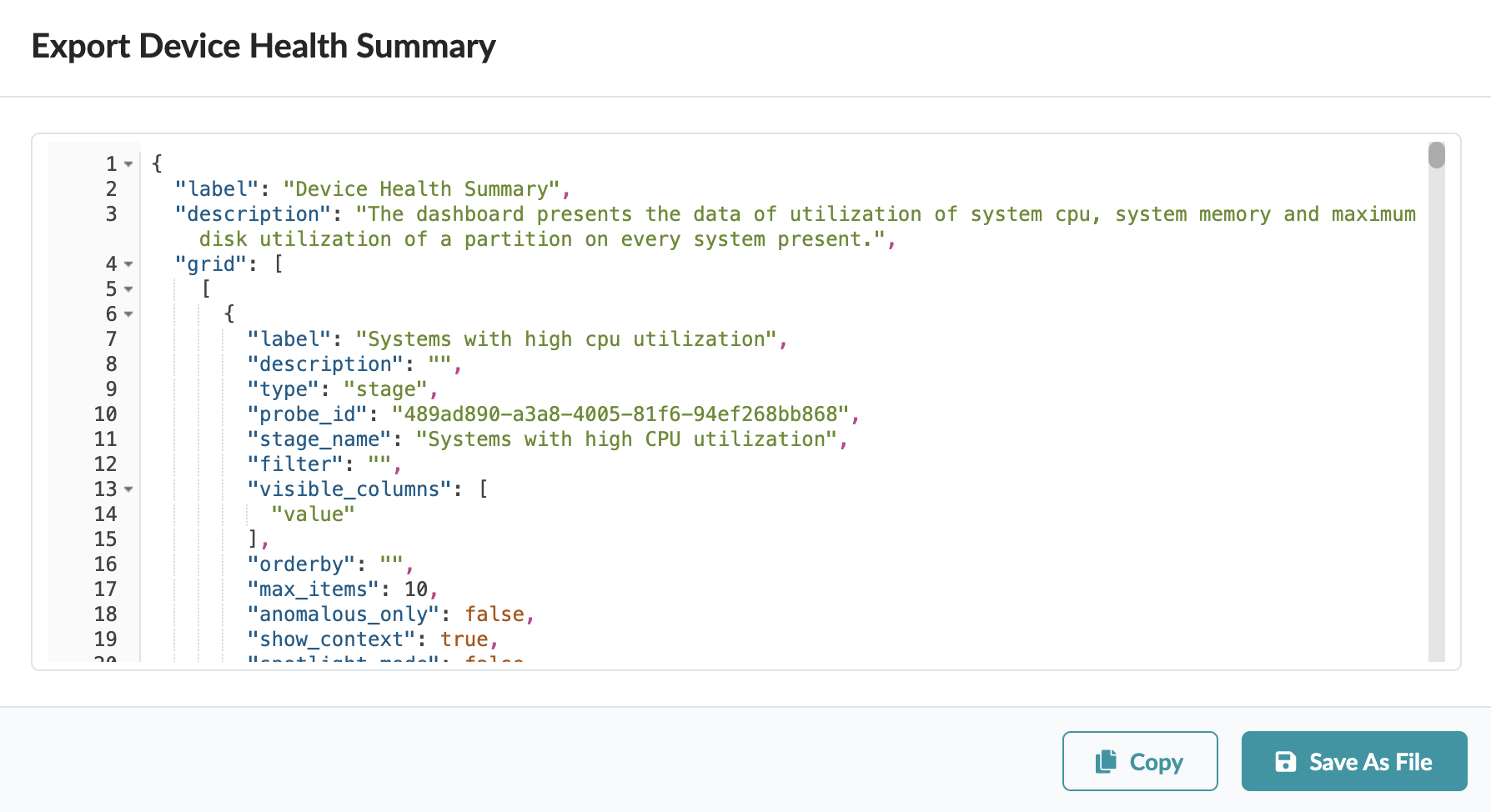The height and width of the screenshot is (812, 1491).
Task: Fold the "visible_columns" array at line 13
Action: (x=129, y=489)
